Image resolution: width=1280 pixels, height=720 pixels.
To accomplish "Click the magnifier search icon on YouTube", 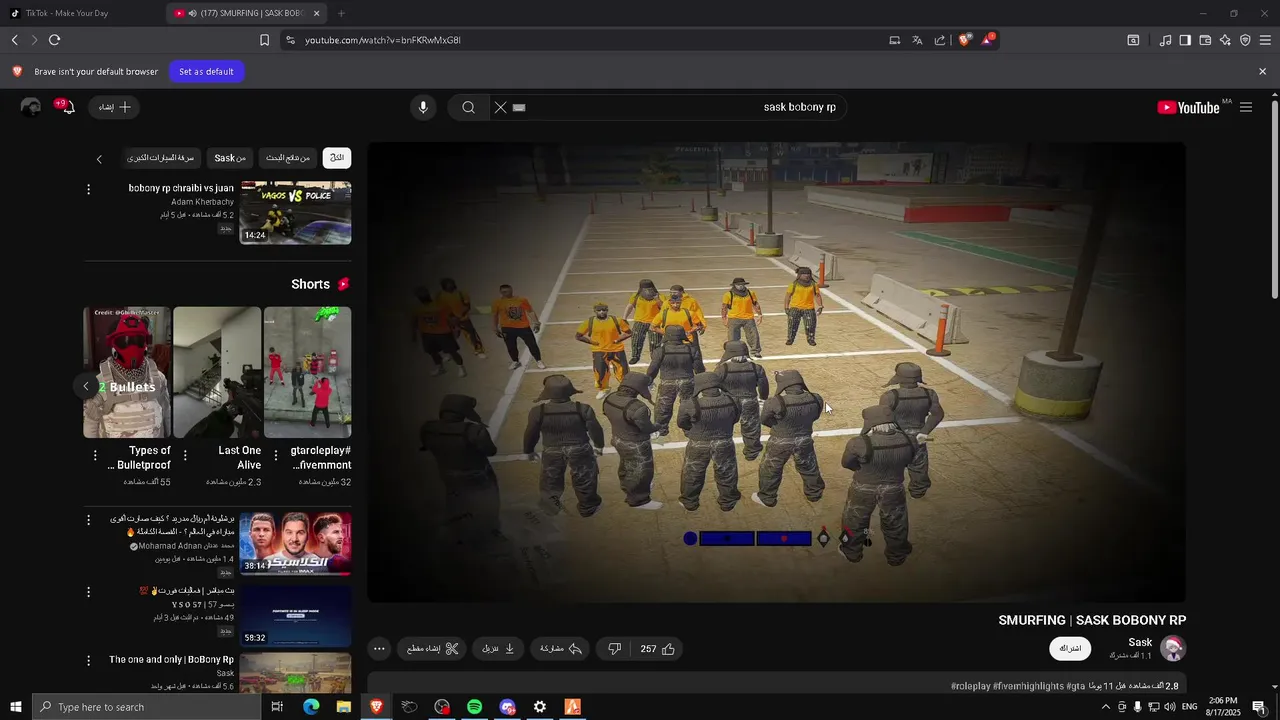I will coord(468,107).
